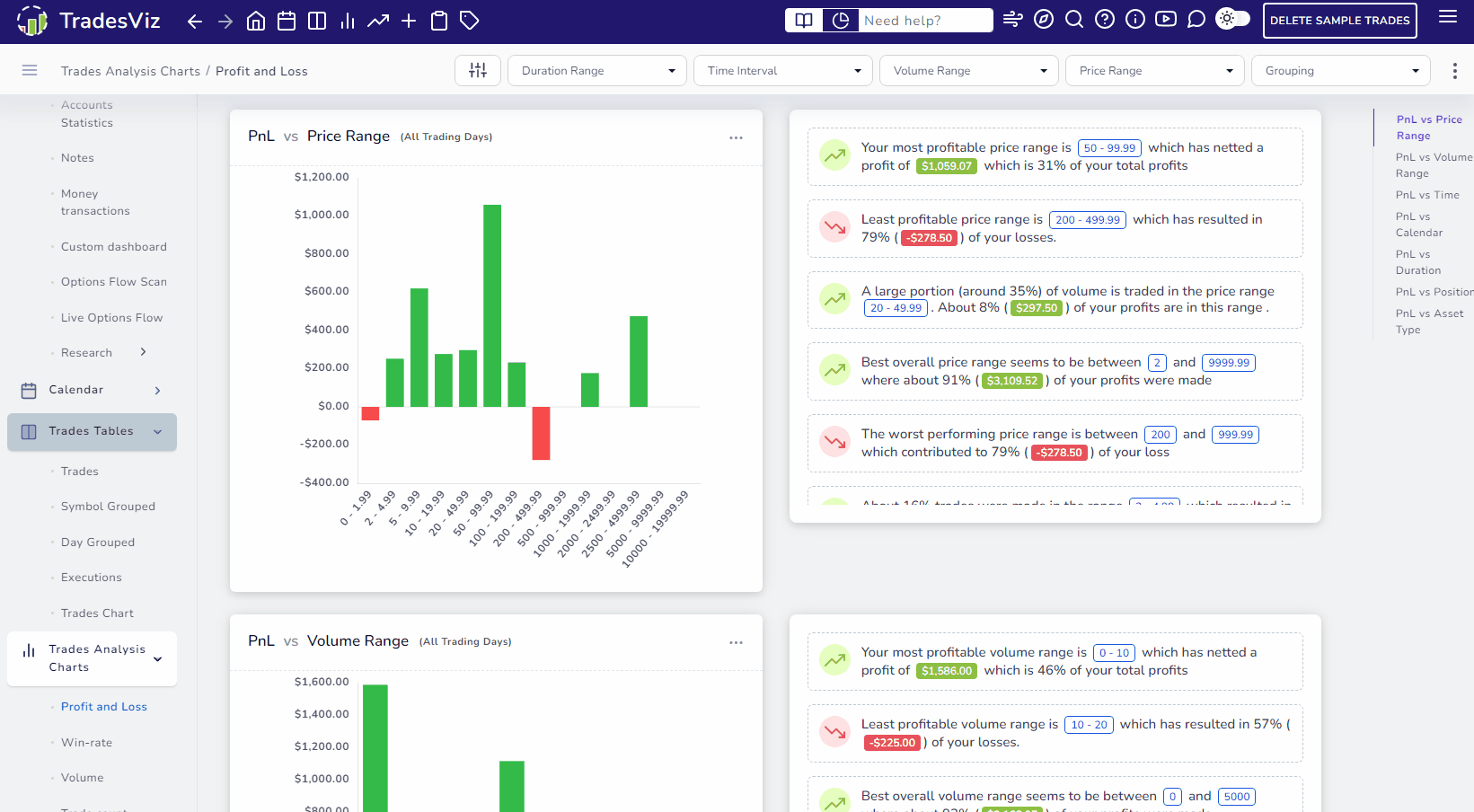Viewport: 1474px width, 812px height.
Task: Go back with the left arrow icon
Action: click(195, 21)
